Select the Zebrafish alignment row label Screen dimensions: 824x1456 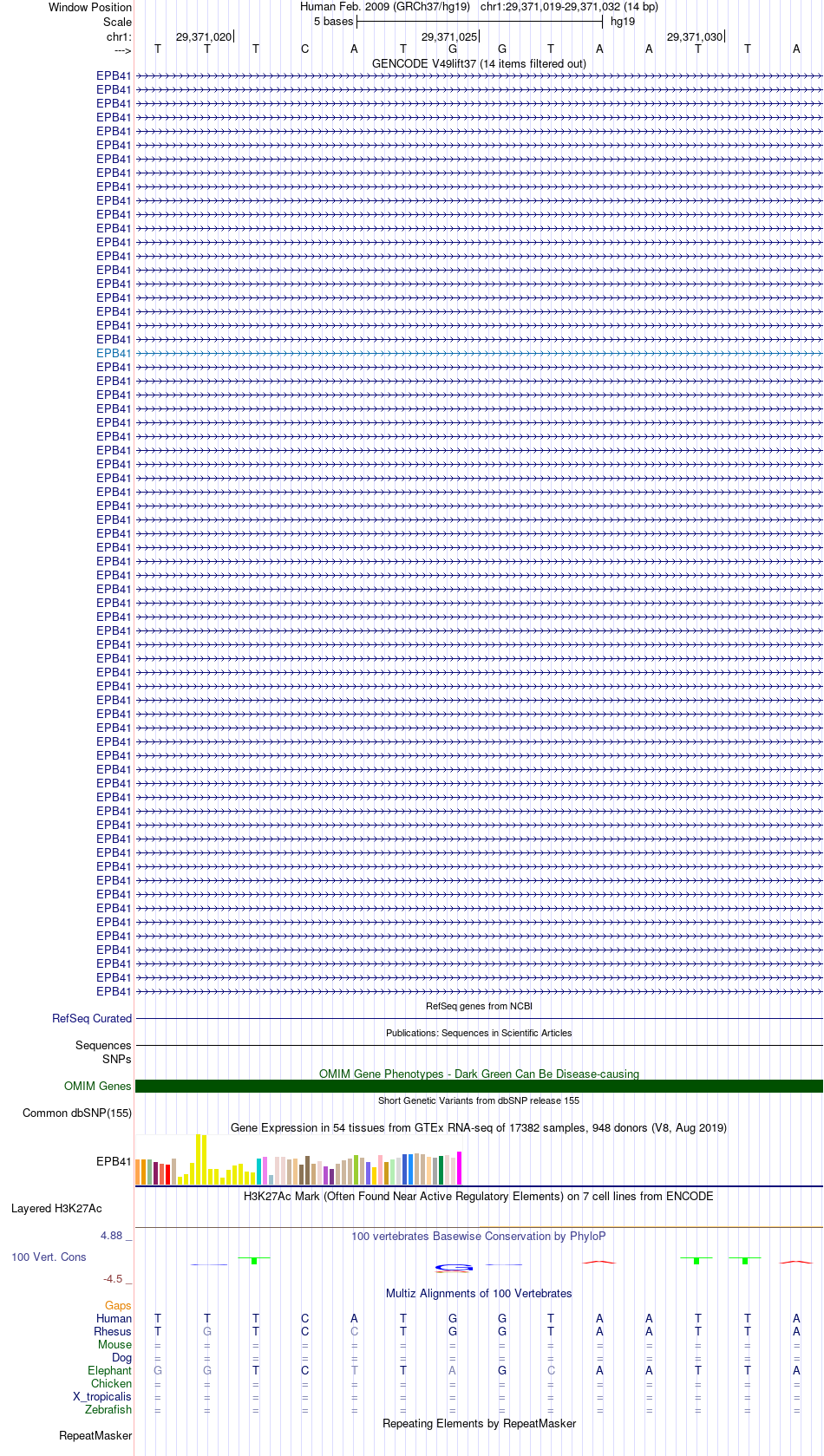[108, 1409]
